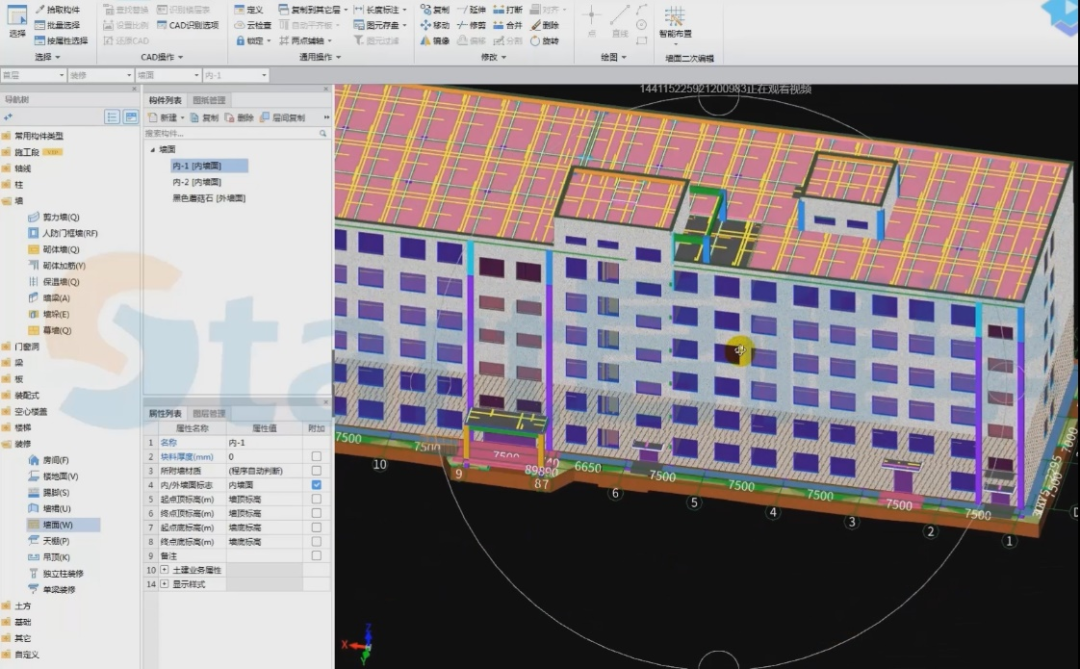This screenshot has height=669, width=1080.
Task: Select the 合并 merge tool
Action: pos(508,25)
